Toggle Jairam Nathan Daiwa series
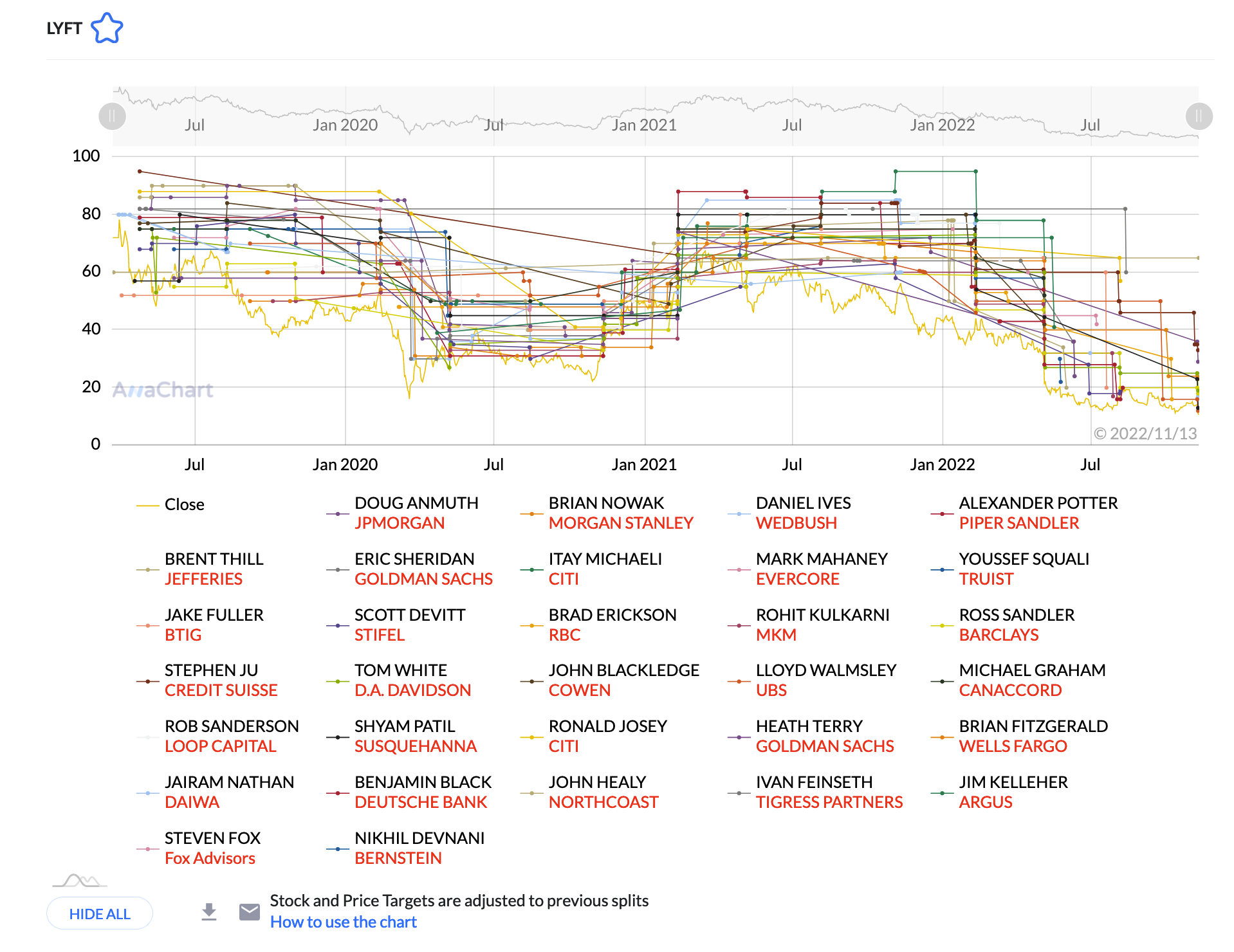Screen dimensions: 1234x952 pyautogui.click(x=216, y=792)
